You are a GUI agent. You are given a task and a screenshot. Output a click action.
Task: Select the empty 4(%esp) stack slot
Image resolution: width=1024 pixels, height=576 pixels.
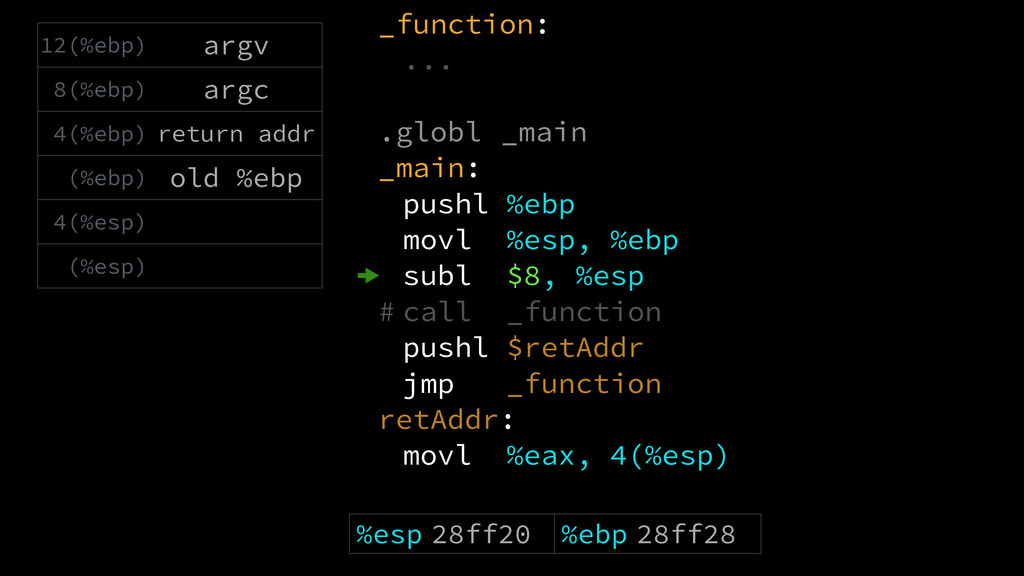click(x=180, y=222)
